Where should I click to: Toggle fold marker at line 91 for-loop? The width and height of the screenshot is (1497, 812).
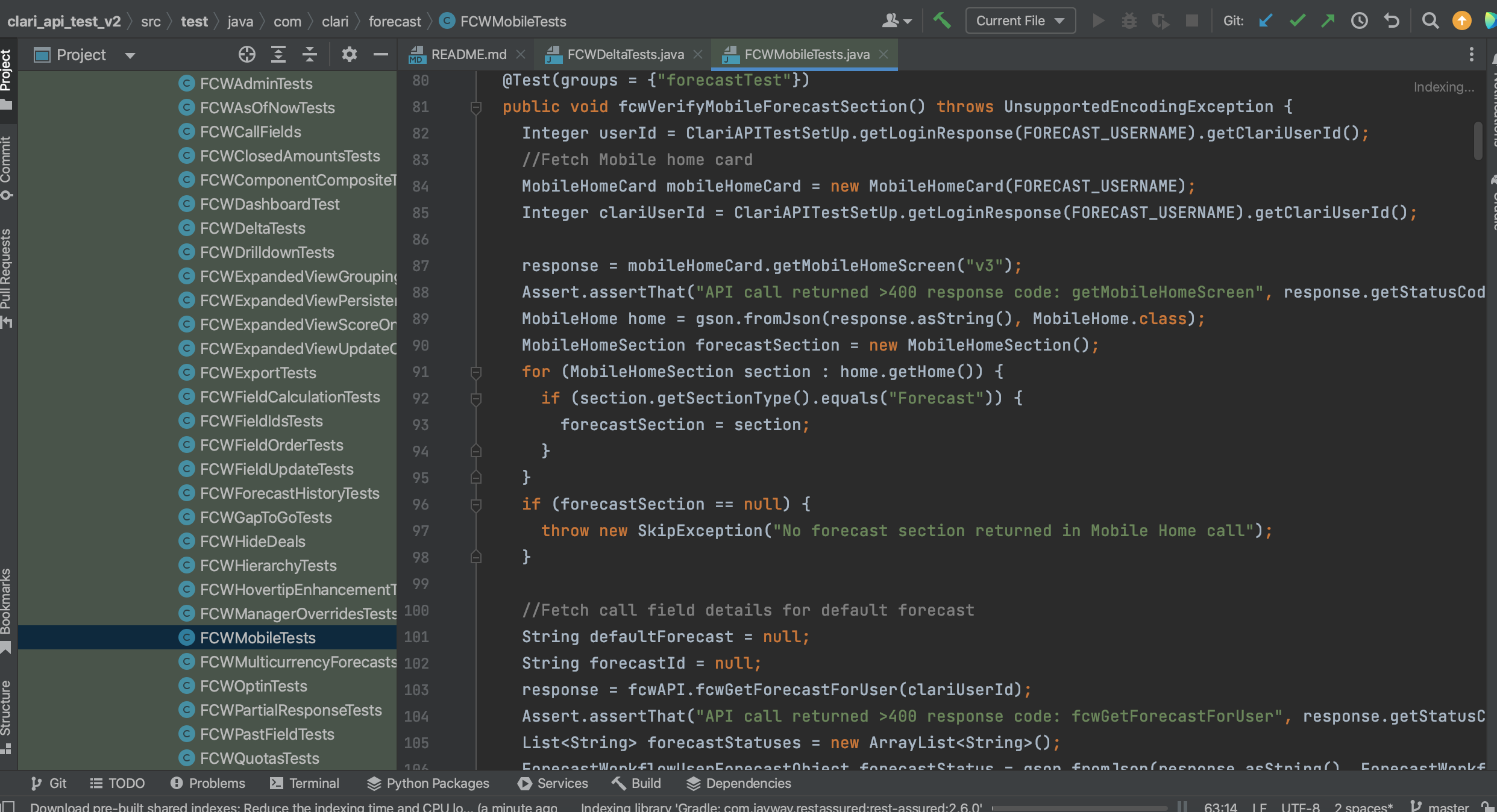[475, 372]
